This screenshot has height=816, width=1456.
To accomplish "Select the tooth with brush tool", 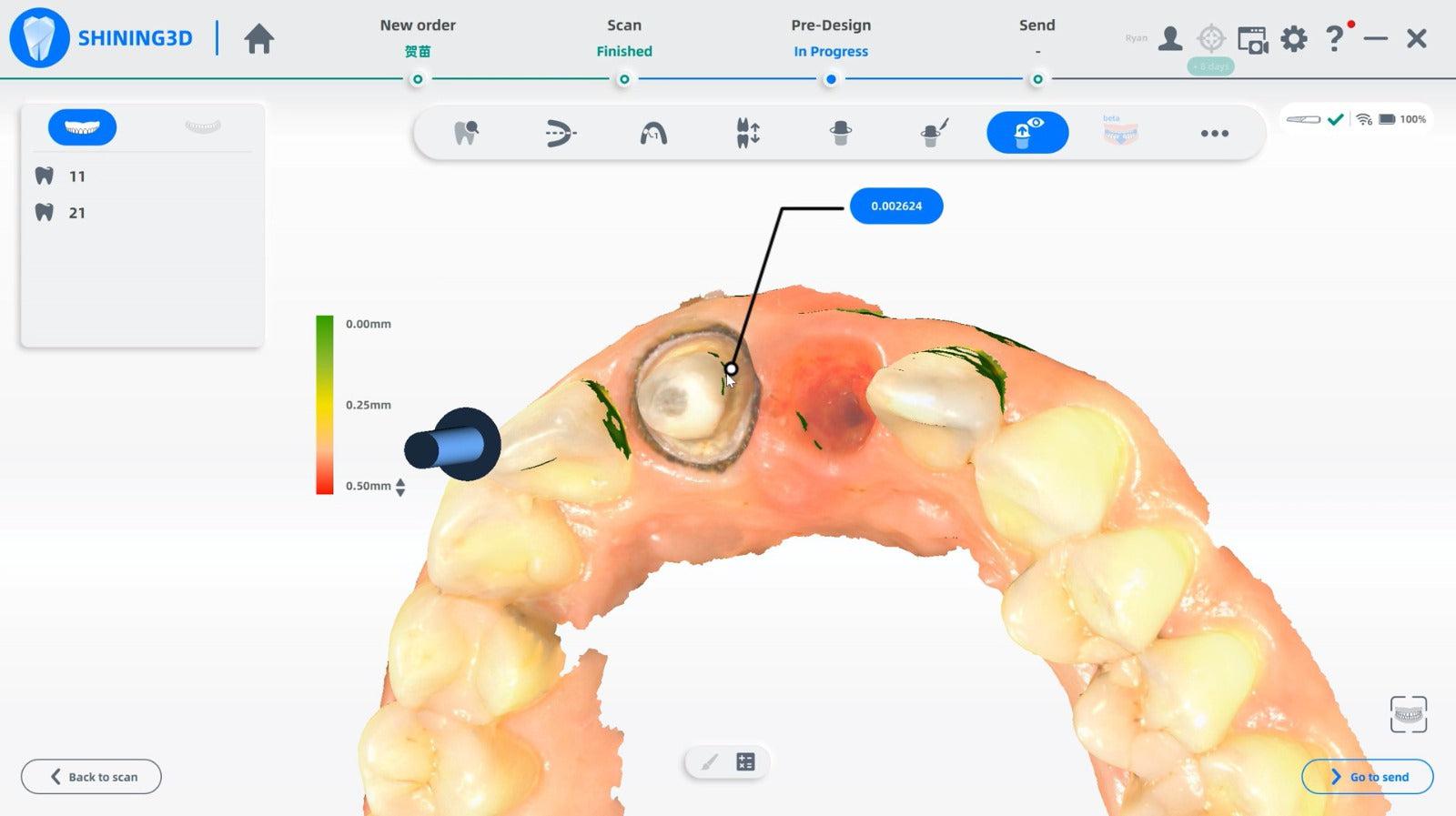I will (935, 133).
